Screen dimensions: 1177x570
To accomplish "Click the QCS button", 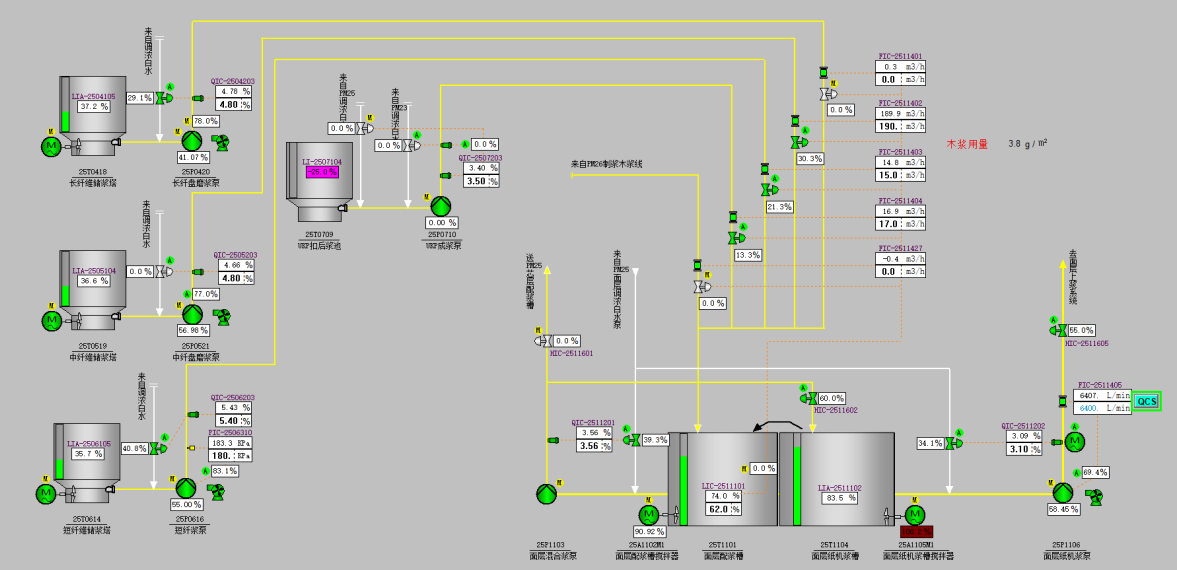I will pos(1146,401).
